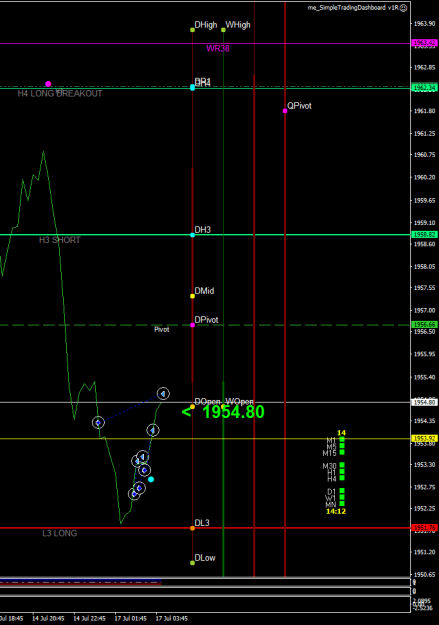Click the L3 LONG level label
Screen dimensions: 439x625
tap(60, 533)
